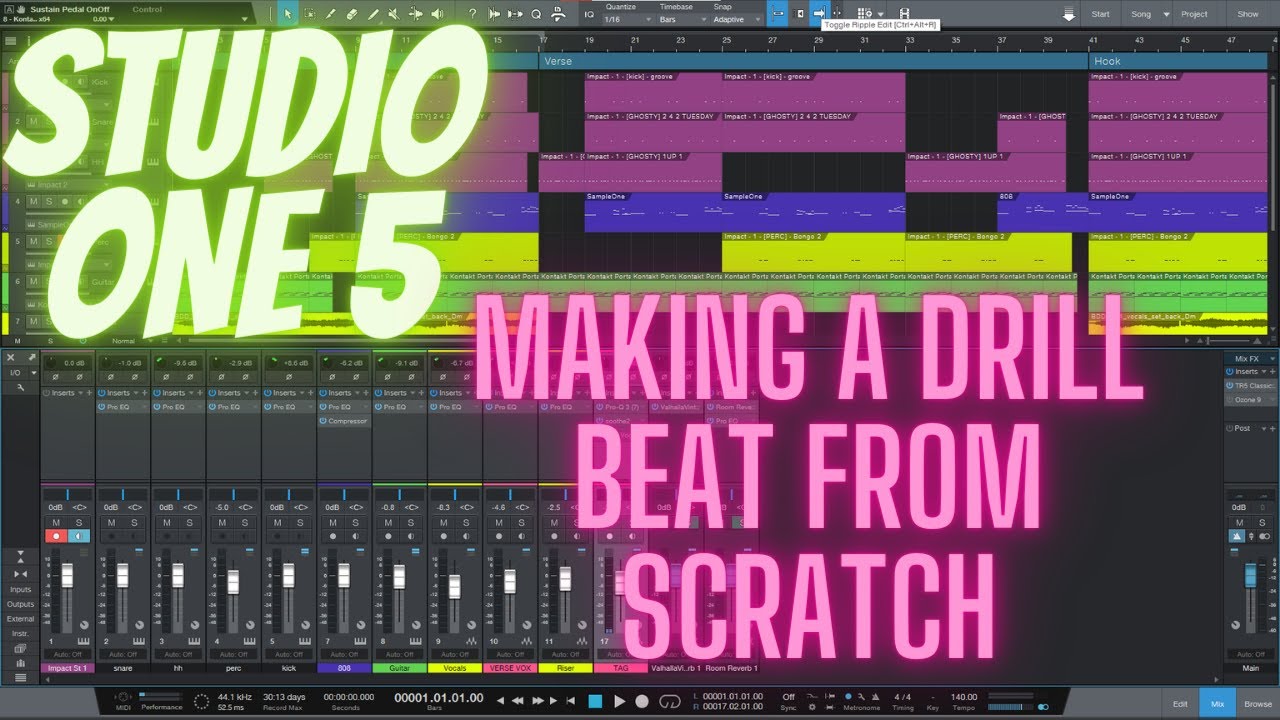
Task: Close the mixer console with X
Action: (x=11, y=357)
